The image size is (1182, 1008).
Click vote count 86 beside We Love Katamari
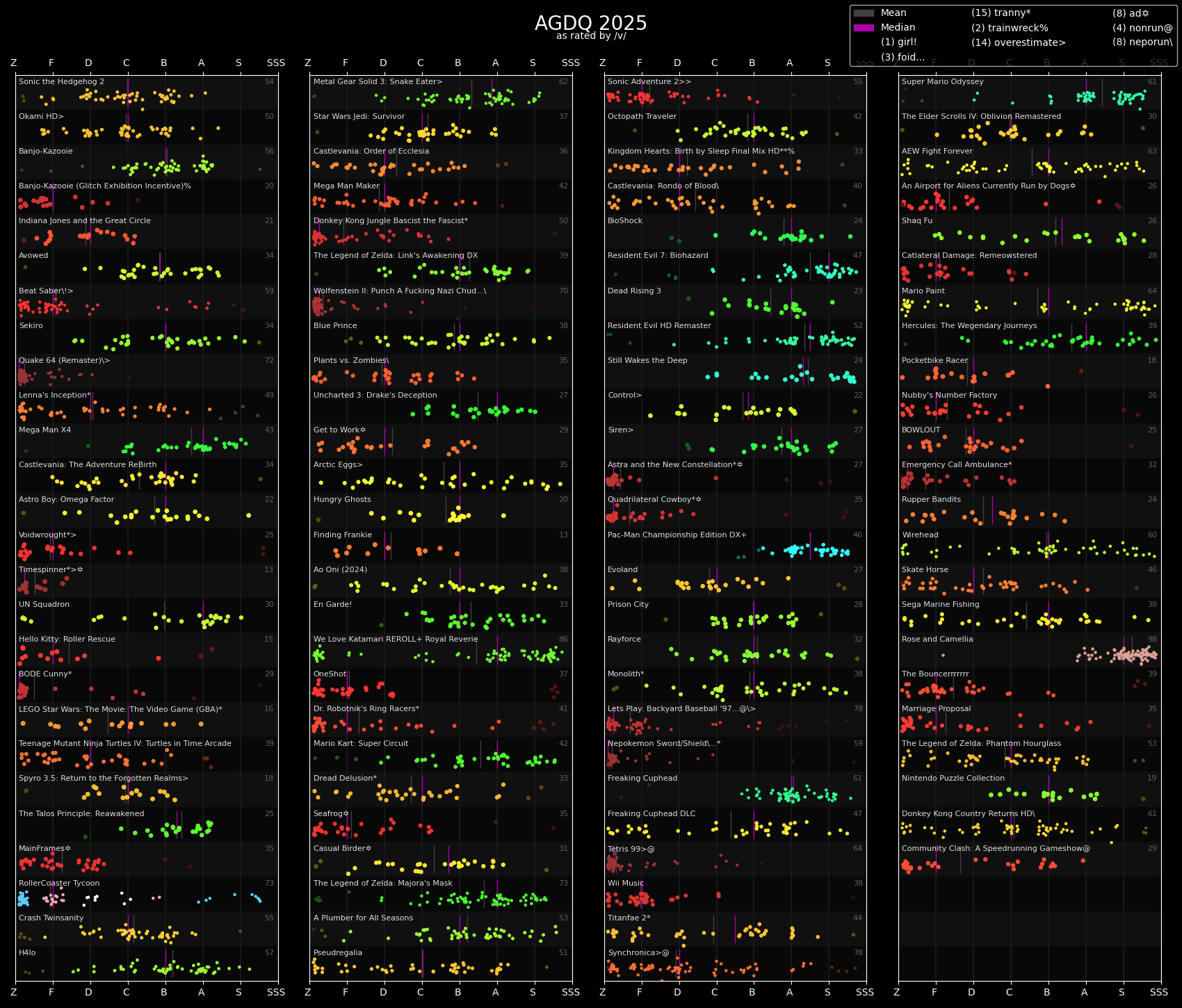[563, 640]
